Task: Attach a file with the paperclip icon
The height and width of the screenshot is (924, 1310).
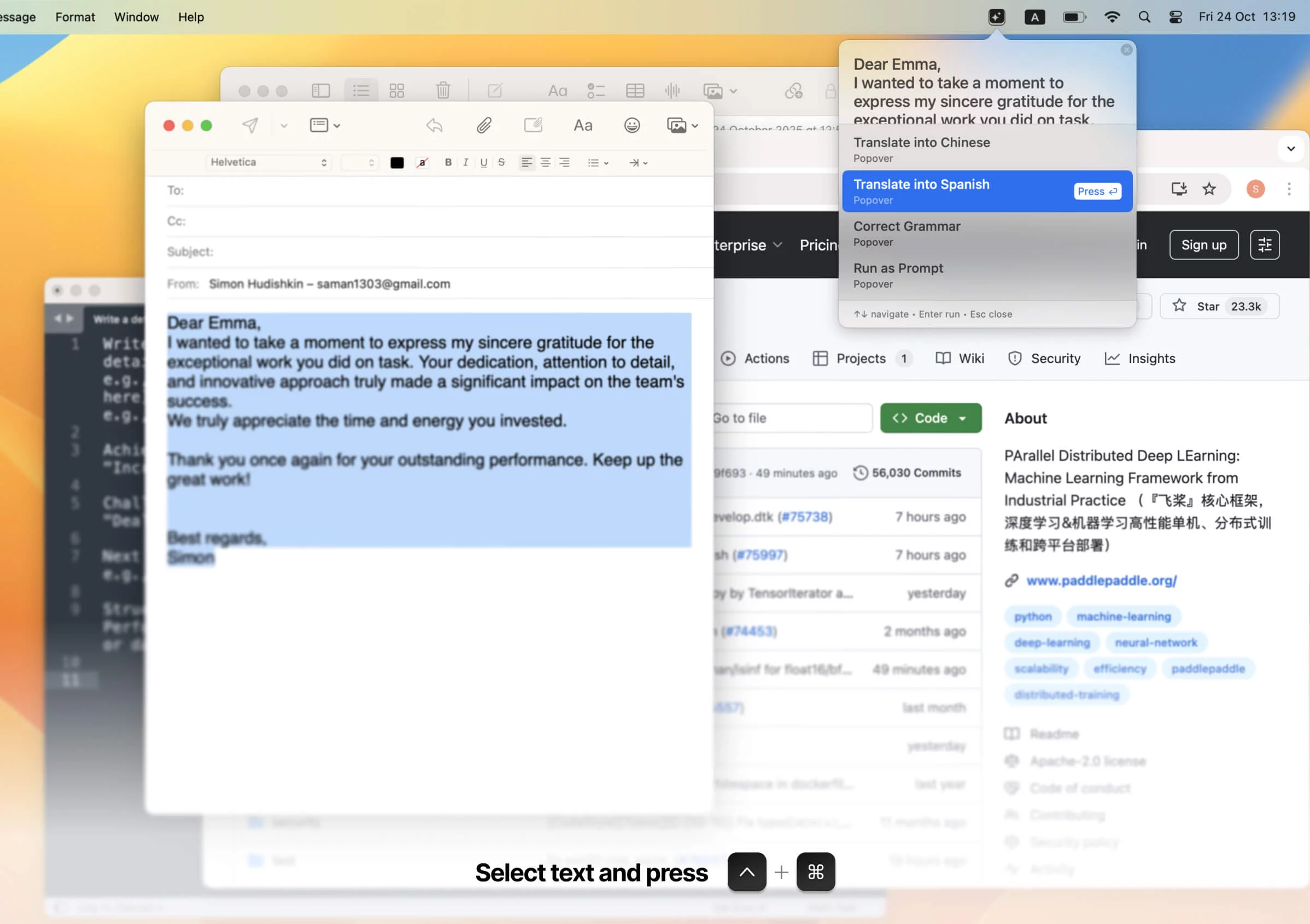Action: click(484, 125)
